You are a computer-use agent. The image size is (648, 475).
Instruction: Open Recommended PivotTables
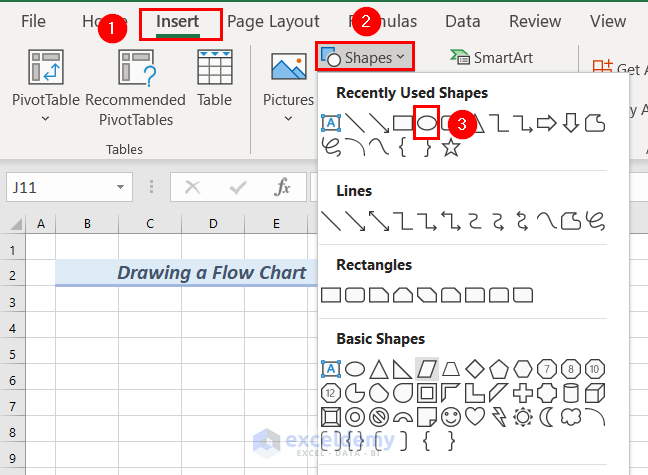136,88
